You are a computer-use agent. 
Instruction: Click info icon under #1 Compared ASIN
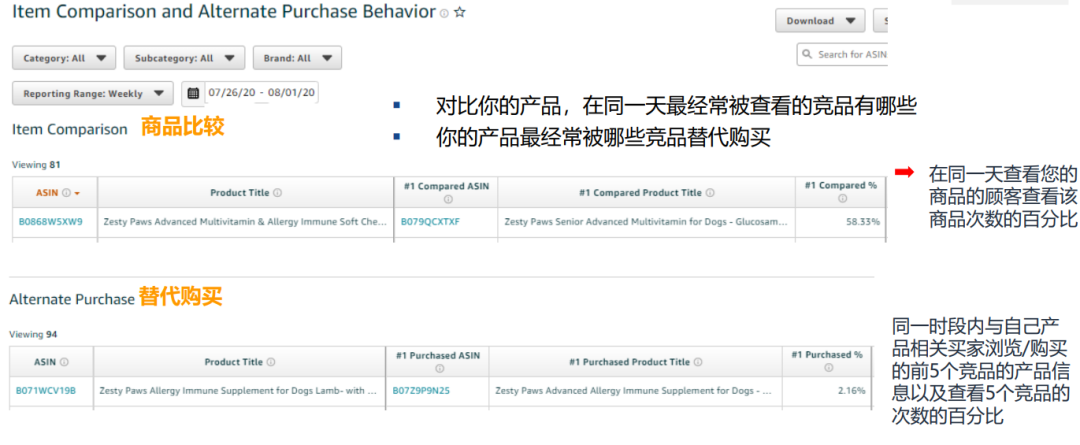click(447, 200)
